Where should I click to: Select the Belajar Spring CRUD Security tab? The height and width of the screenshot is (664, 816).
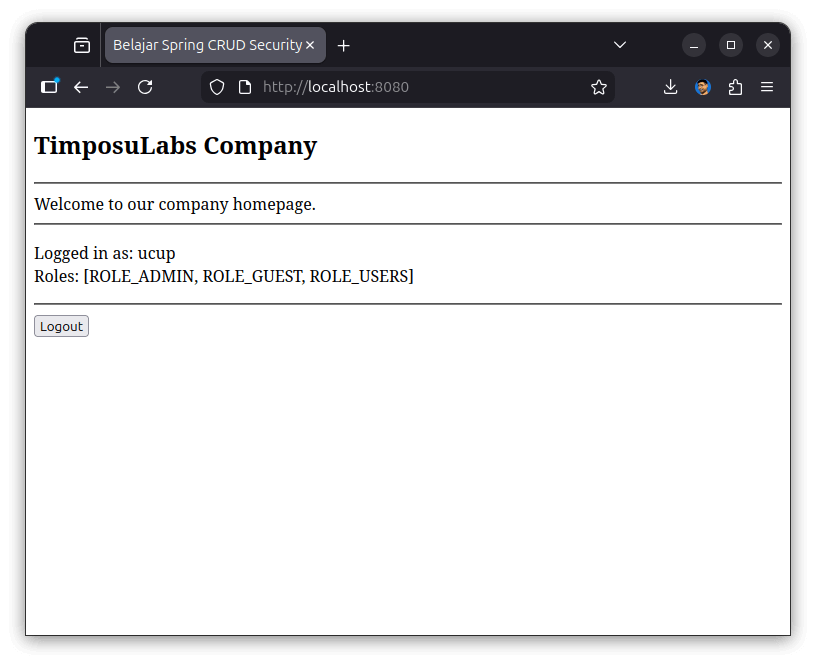pos(207,45)
